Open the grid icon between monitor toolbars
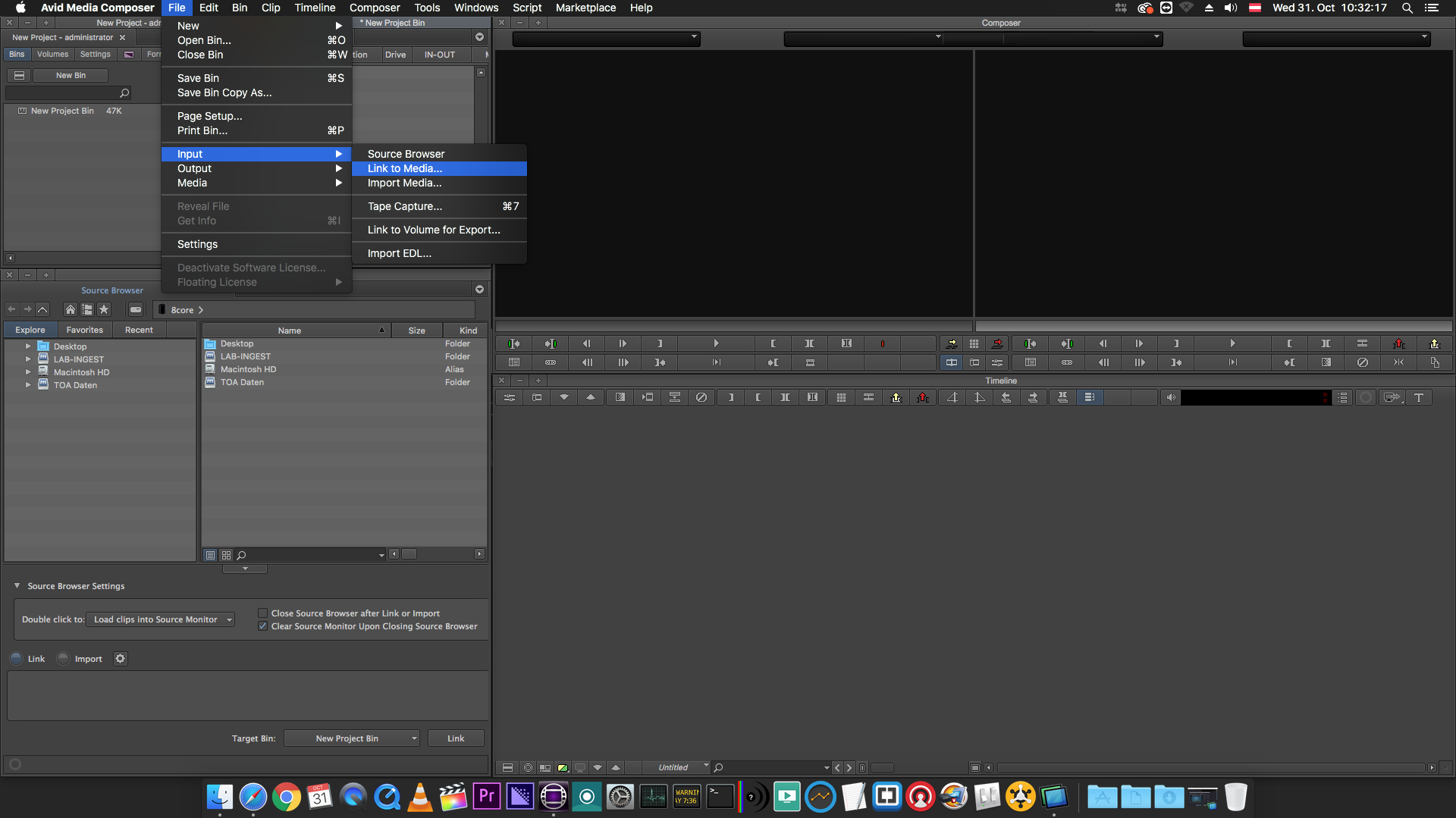This screenshot has height=818, width=1456. (x=974, y=343)
